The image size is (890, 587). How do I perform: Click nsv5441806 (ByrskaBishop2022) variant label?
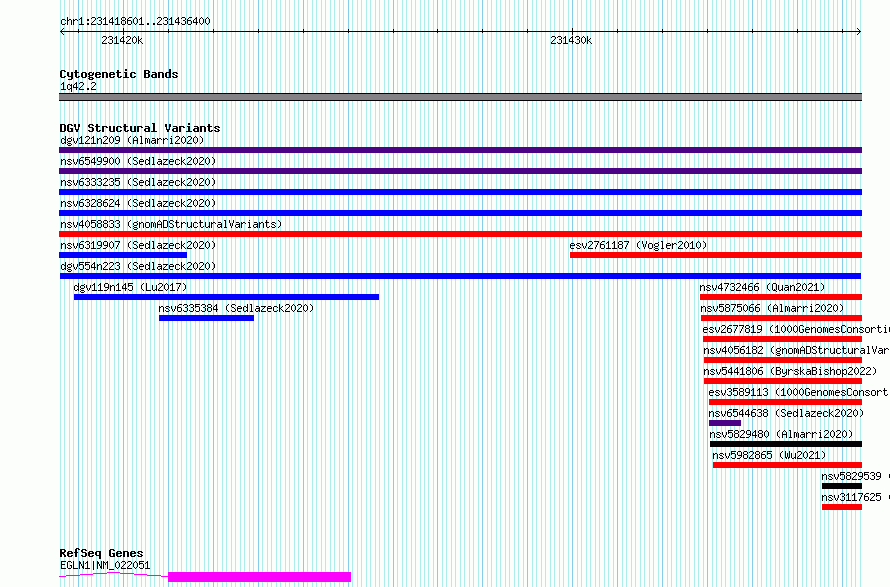coord(790,371)
